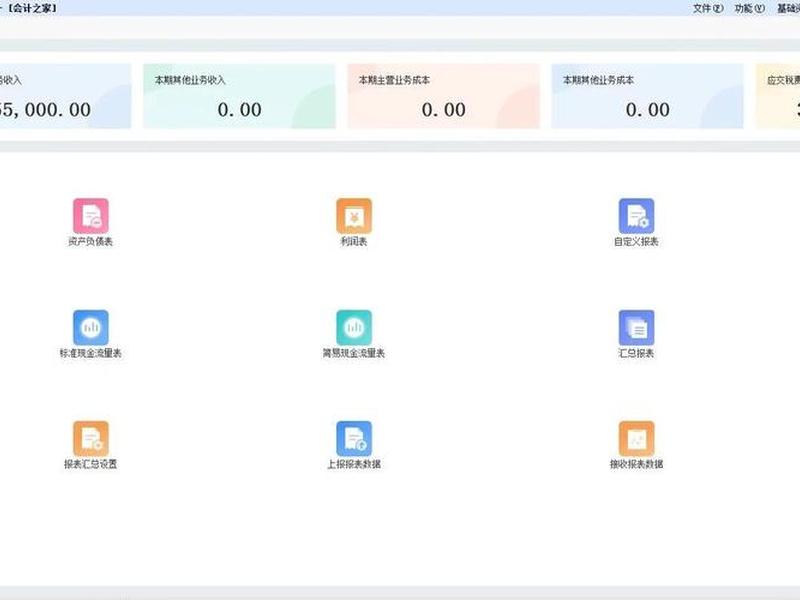Click the 0.00 value under 本期主营业务成本
The image size is (800, 600).
[443, 110]
